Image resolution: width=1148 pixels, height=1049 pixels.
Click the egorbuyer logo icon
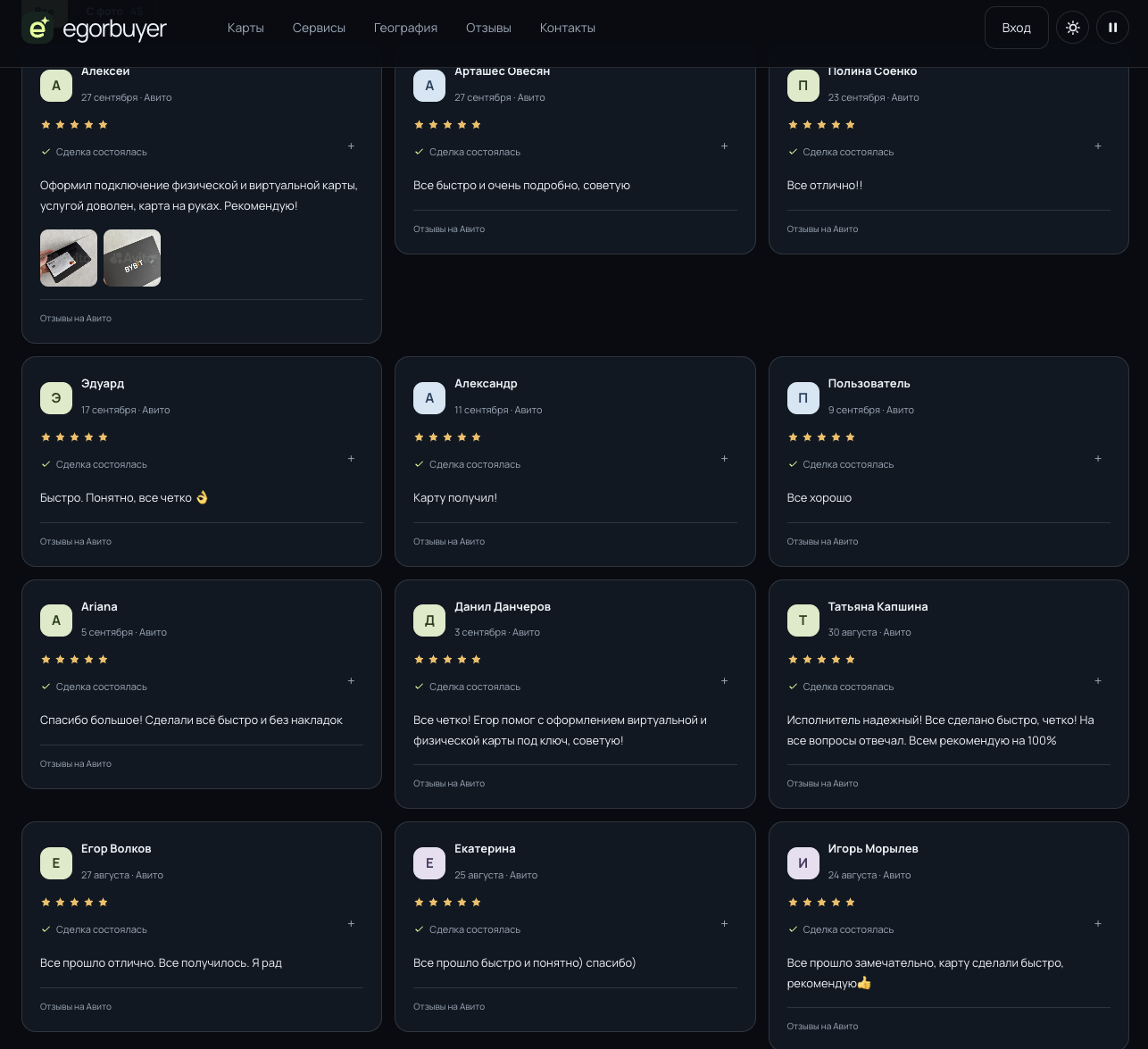click(x=38, y=29)
